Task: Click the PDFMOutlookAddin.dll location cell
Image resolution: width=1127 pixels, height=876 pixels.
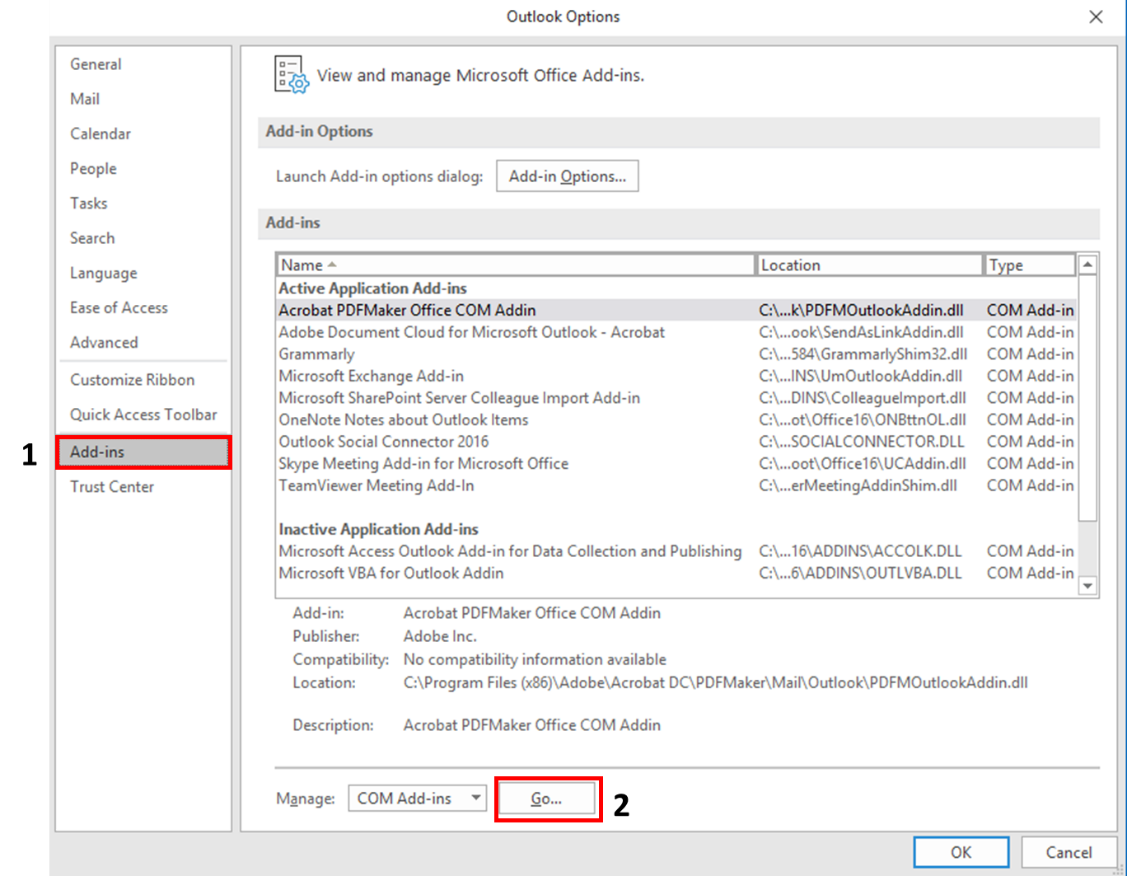Action: pyautogui.click(x=861, y=310)
